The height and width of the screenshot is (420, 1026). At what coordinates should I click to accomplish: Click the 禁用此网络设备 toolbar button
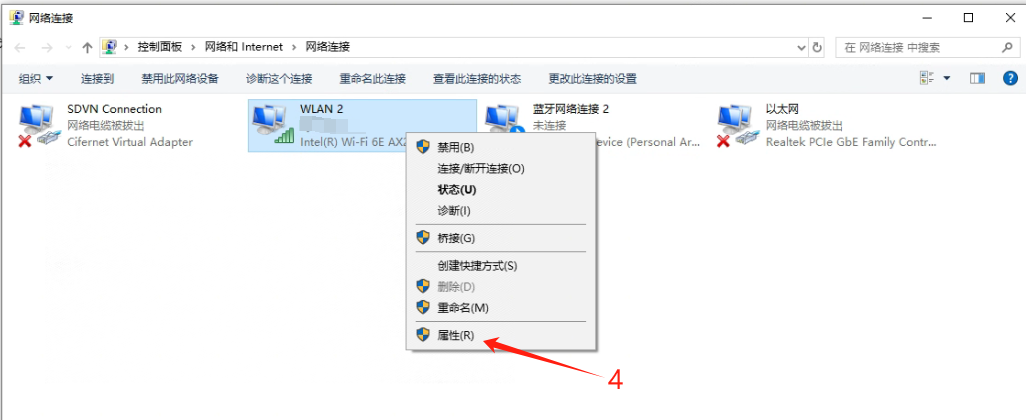pos(180,79)
